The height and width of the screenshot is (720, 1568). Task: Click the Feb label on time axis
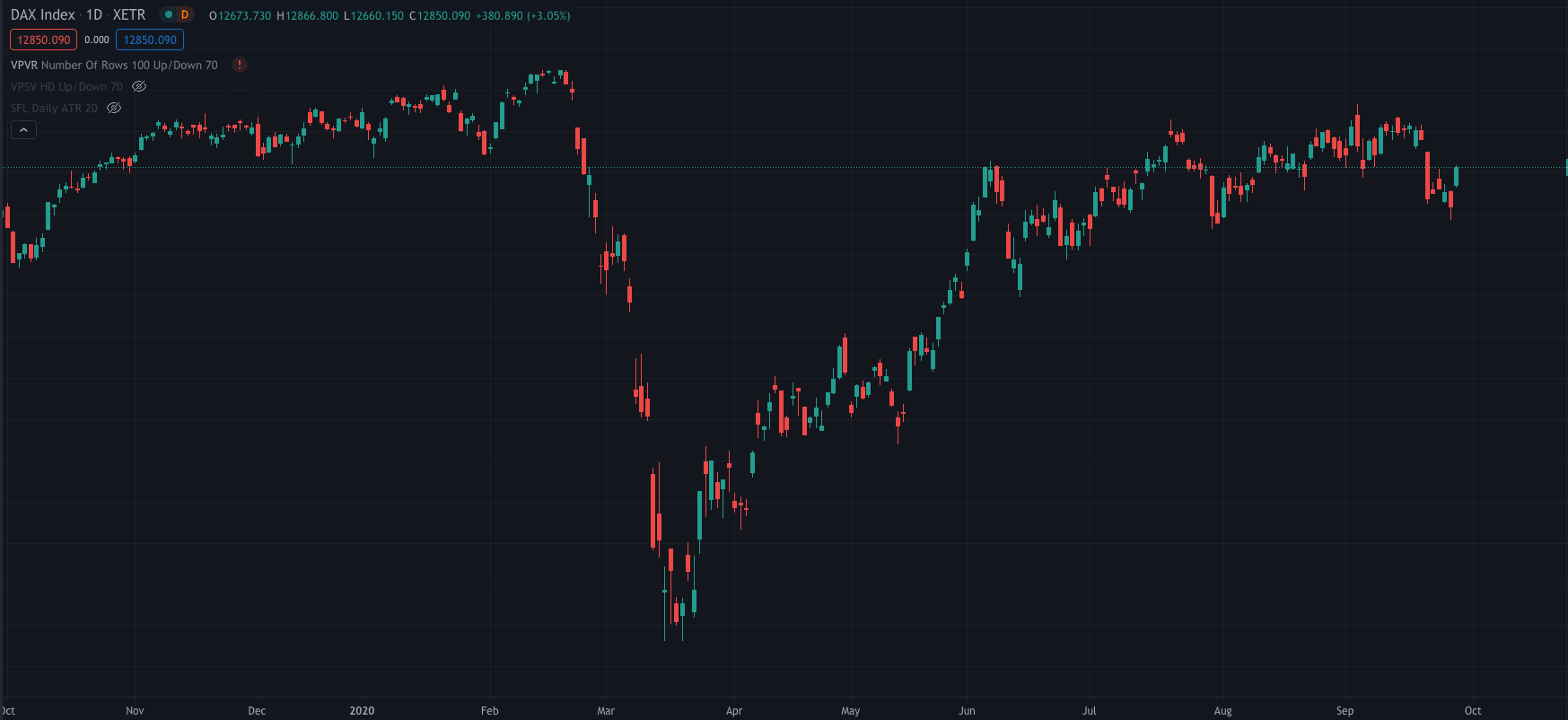click(x=489, y=710)
